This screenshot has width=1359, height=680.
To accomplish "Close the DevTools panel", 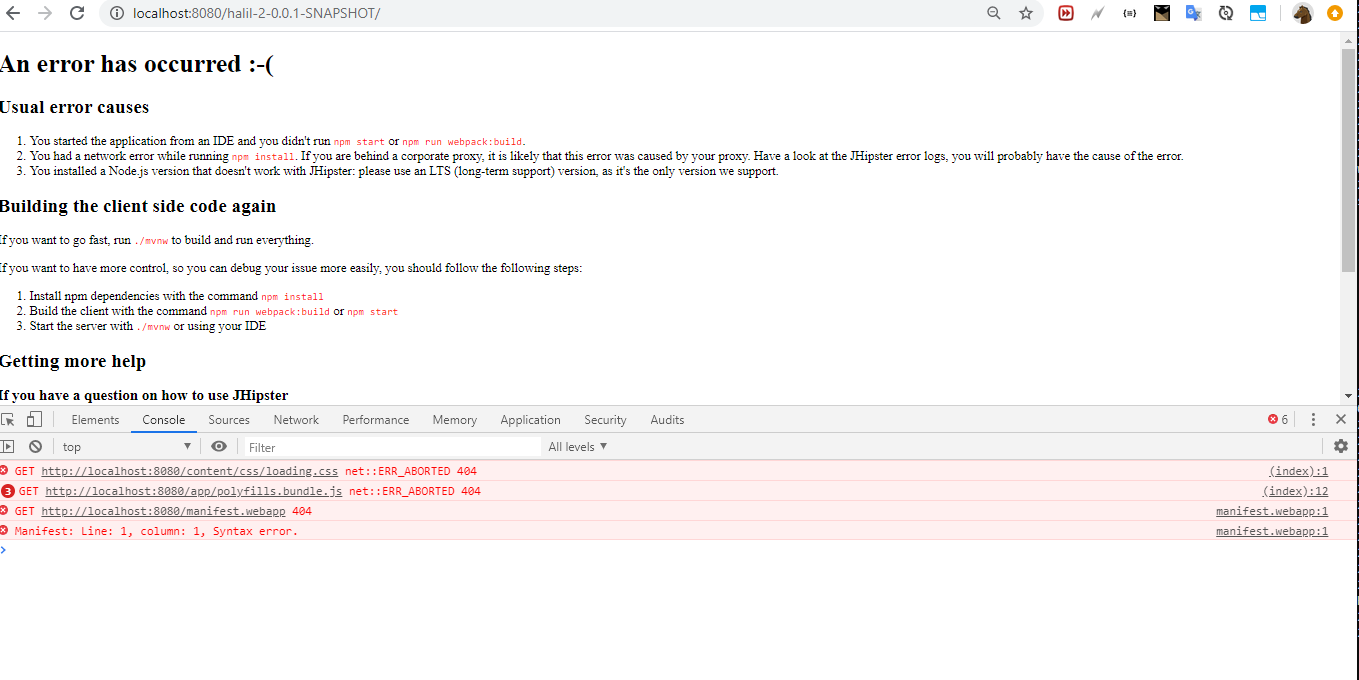I will pos(1341,420).
